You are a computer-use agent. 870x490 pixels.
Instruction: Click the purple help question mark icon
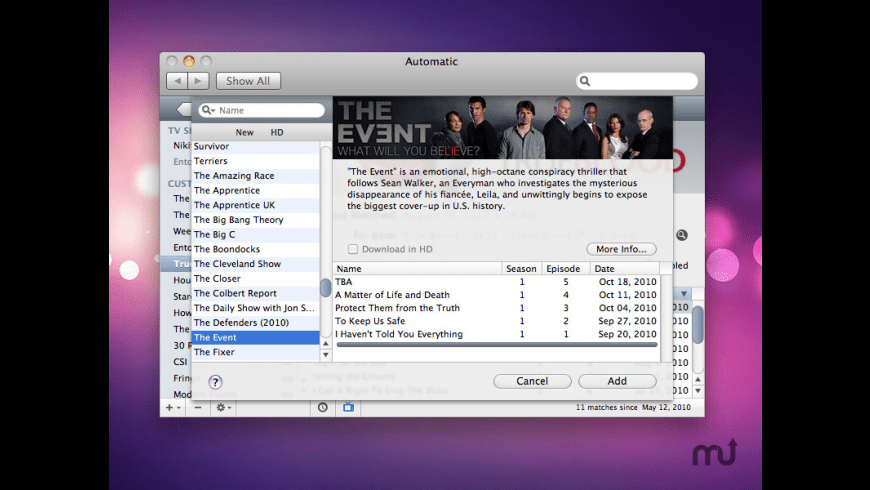coord(215,382)
